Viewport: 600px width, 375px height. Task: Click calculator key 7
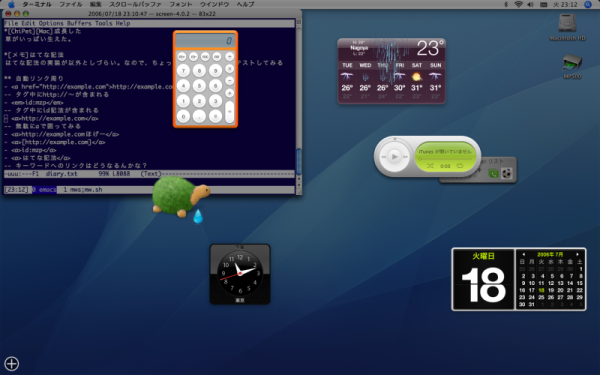point(183,71)
